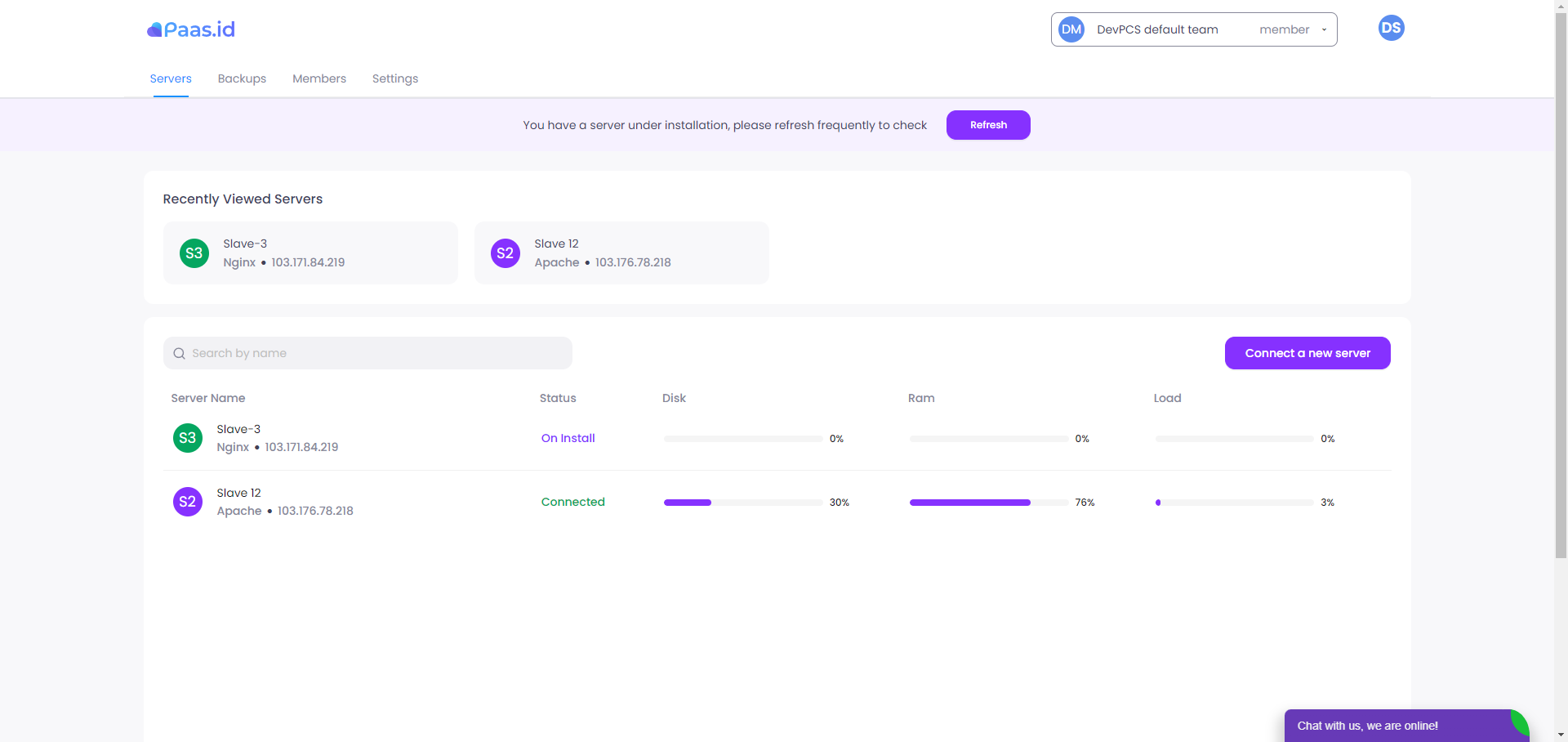Click the scrollbar up arrow
Screen dimensions: 1568x742
pyautogui.click(x=1561, y=7)
